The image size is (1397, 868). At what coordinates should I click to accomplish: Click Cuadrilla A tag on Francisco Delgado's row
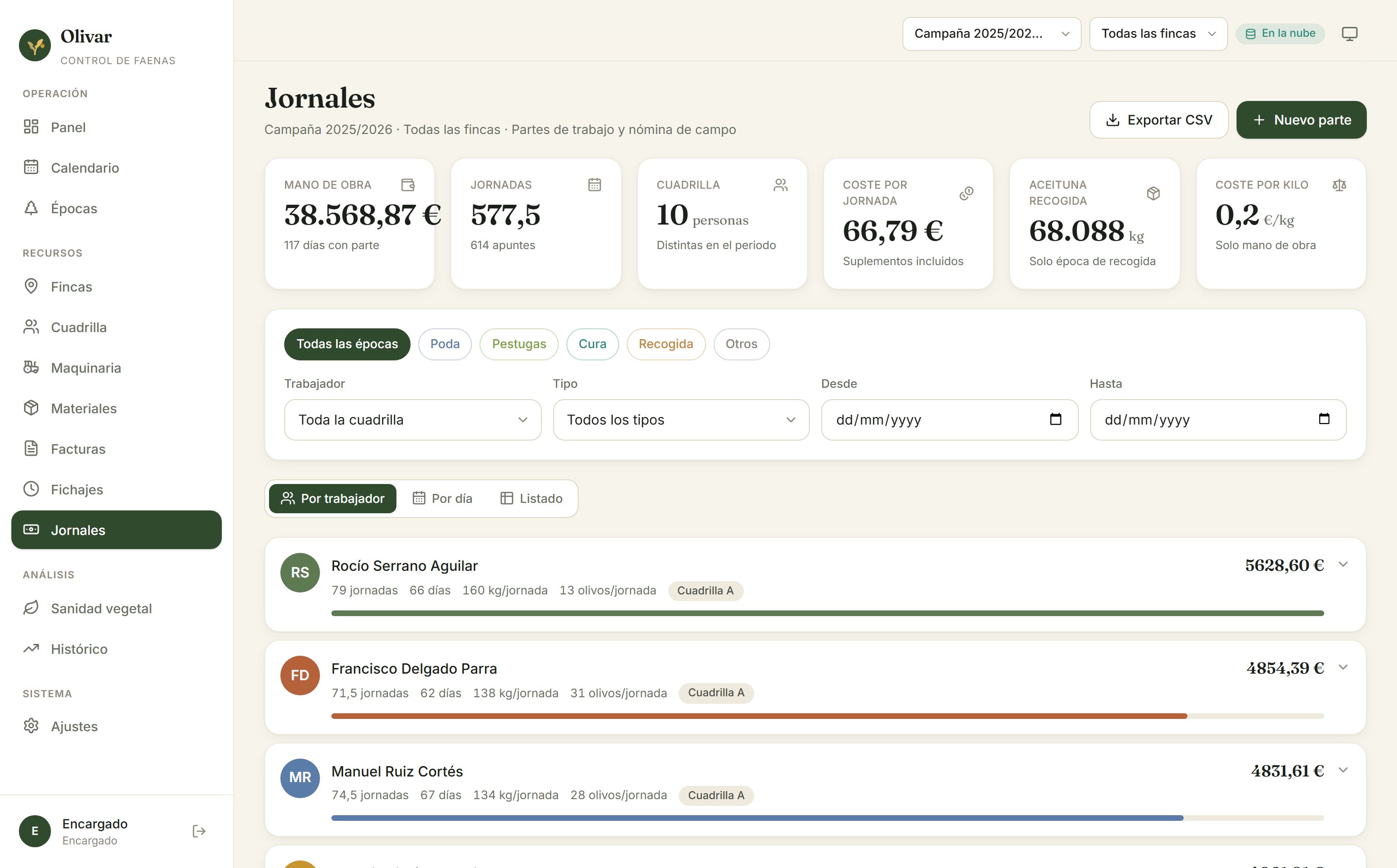(x=716, y=693)
